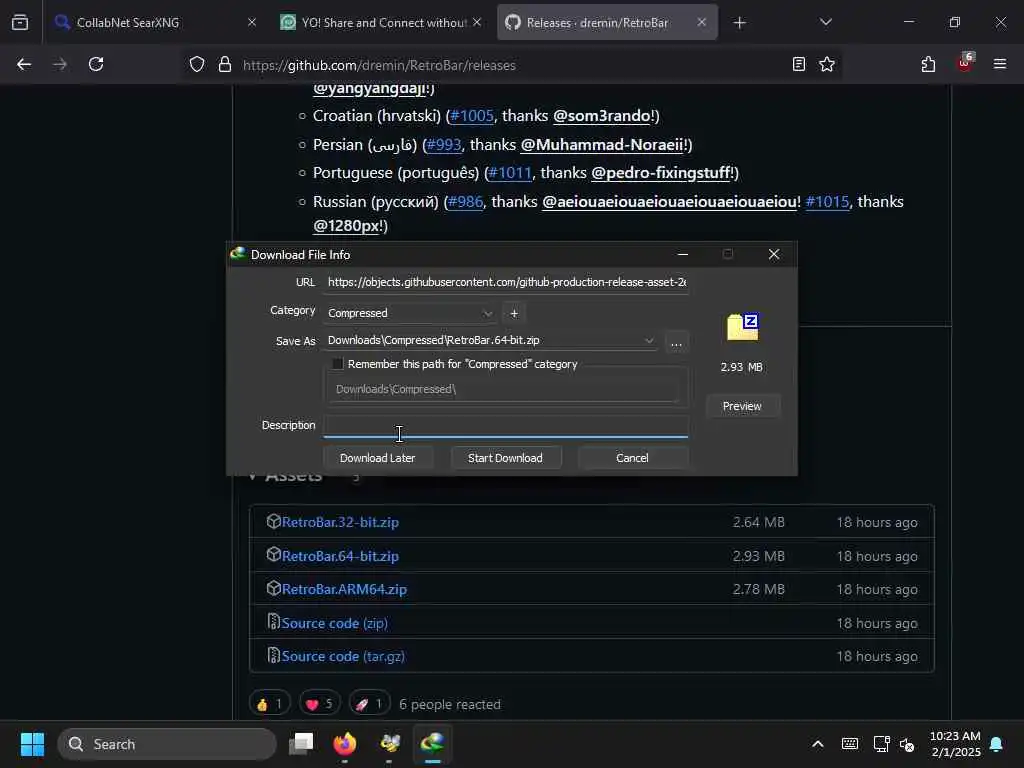Click the padlock site info icon

tap(225, 64)
